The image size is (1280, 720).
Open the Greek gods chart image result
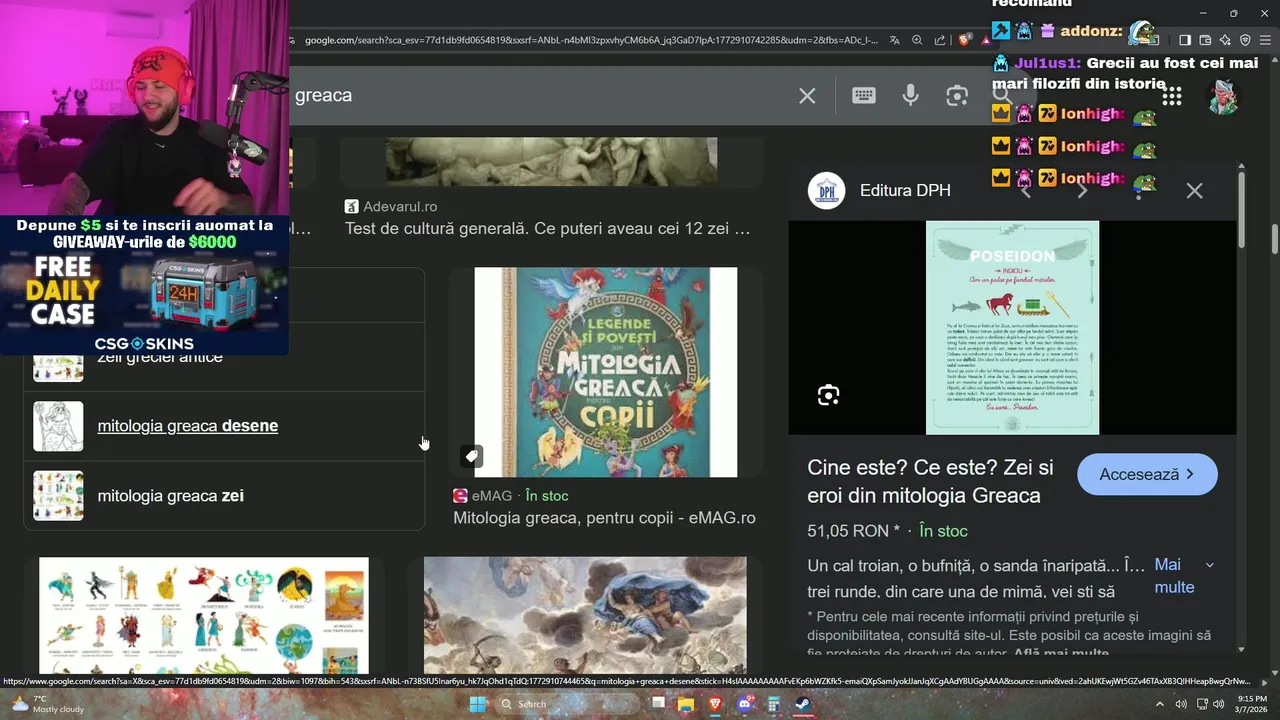coord(204,616)
